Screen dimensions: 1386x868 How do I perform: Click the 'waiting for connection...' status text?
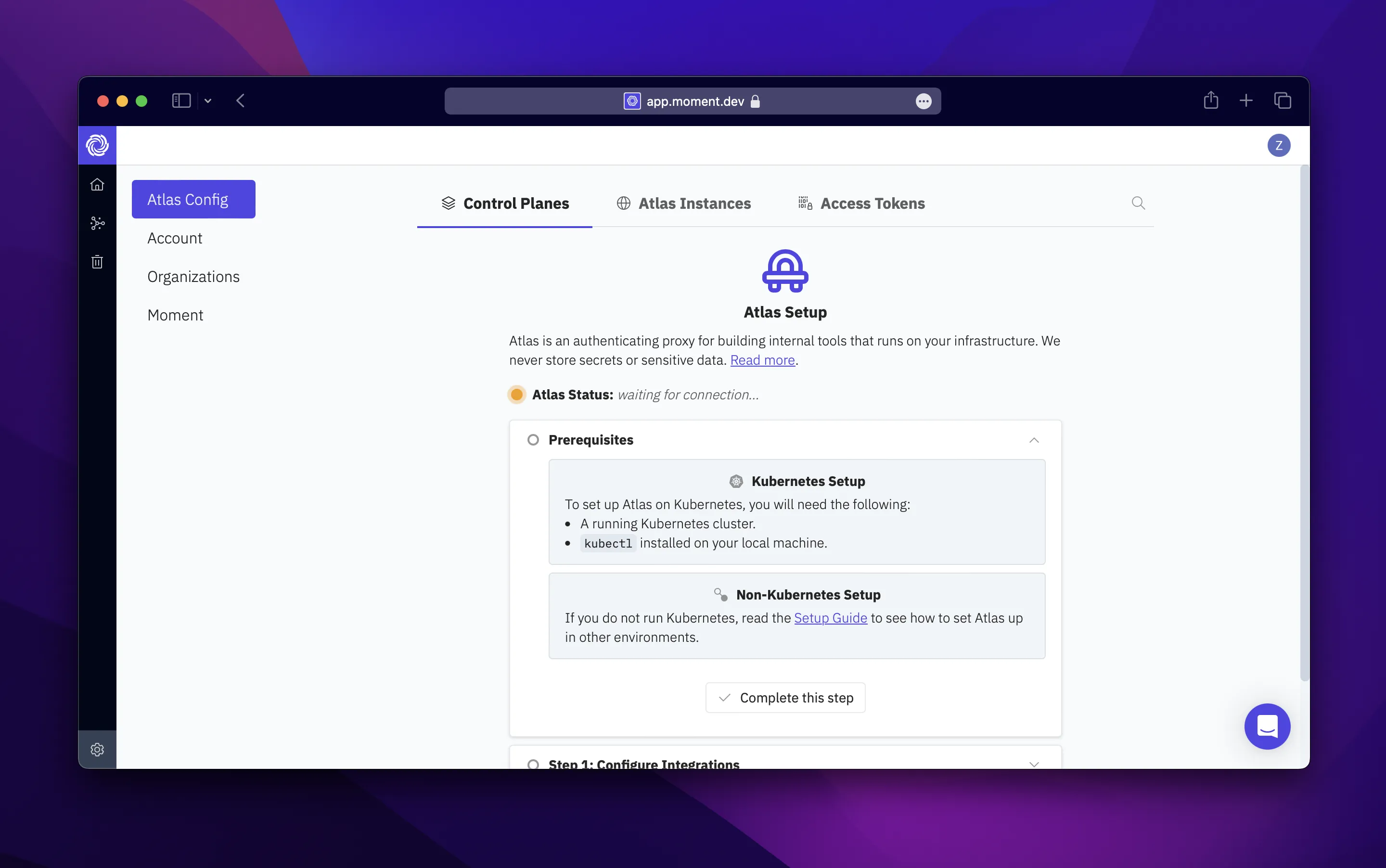tap(688, 395)
